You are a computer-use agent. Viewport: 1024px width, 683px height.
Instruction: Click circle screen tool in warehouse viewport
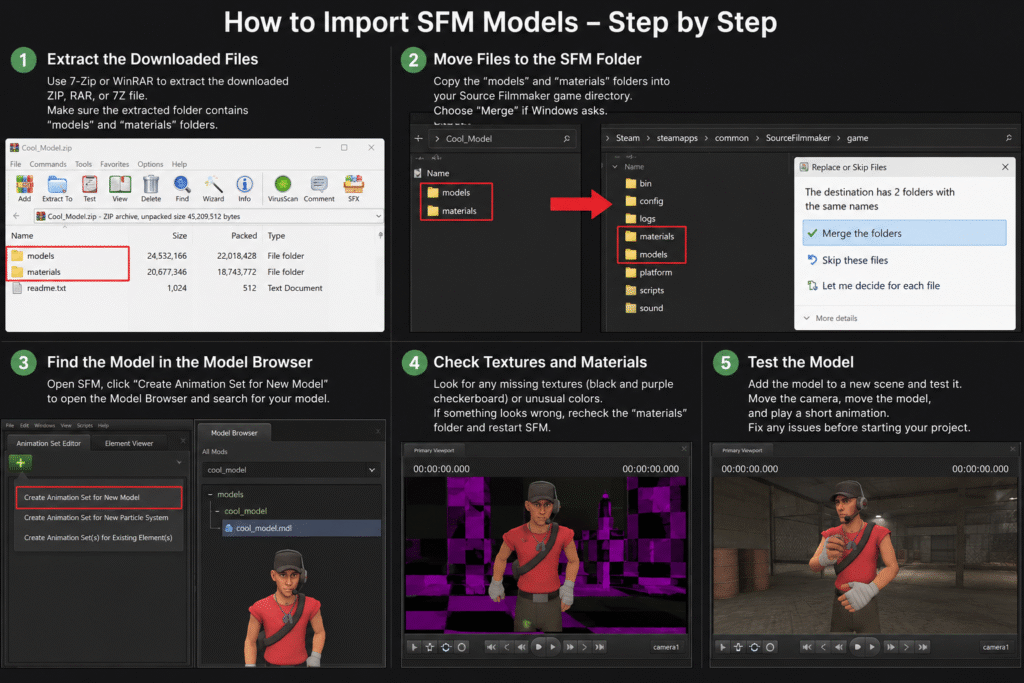(x=770, y=647)
